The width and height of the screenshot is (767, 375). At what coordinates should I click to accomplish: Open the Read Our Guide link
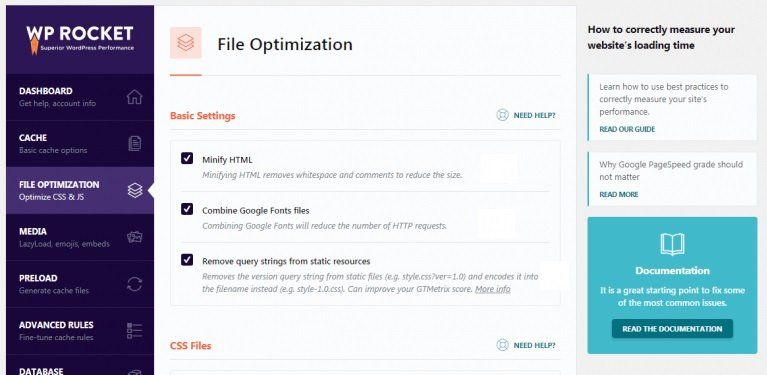627,129
